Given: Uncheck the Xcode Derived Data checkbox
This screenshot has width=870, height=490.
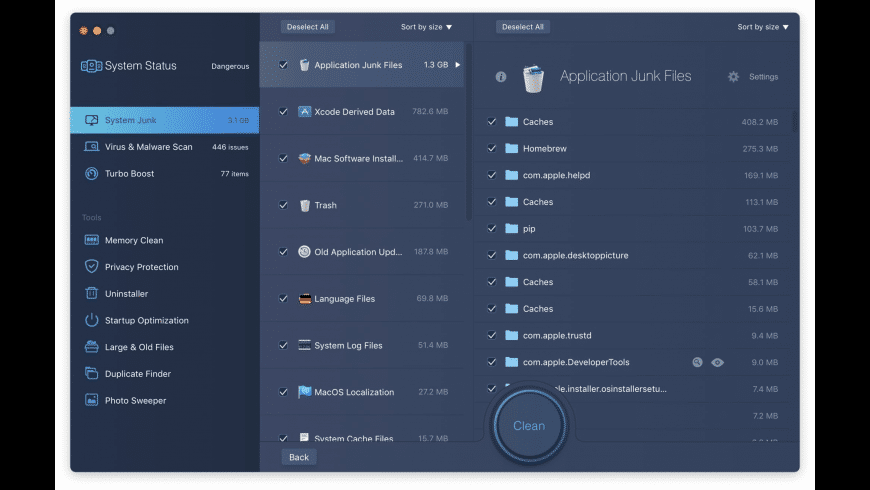Looking at the screenshot, I should coord(283,112).
